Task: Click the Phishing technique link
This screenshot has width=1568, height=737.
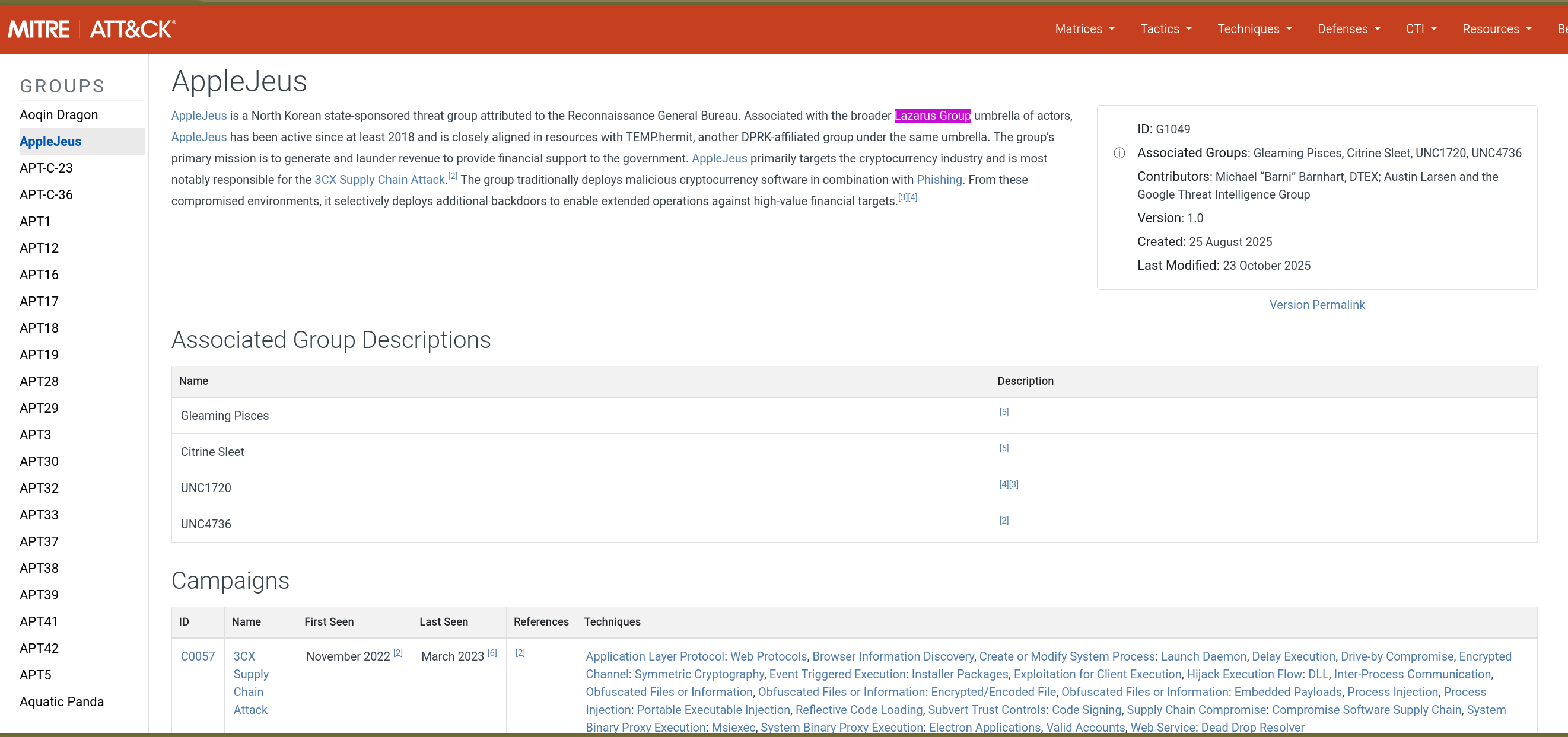Action: pos(939,180)
